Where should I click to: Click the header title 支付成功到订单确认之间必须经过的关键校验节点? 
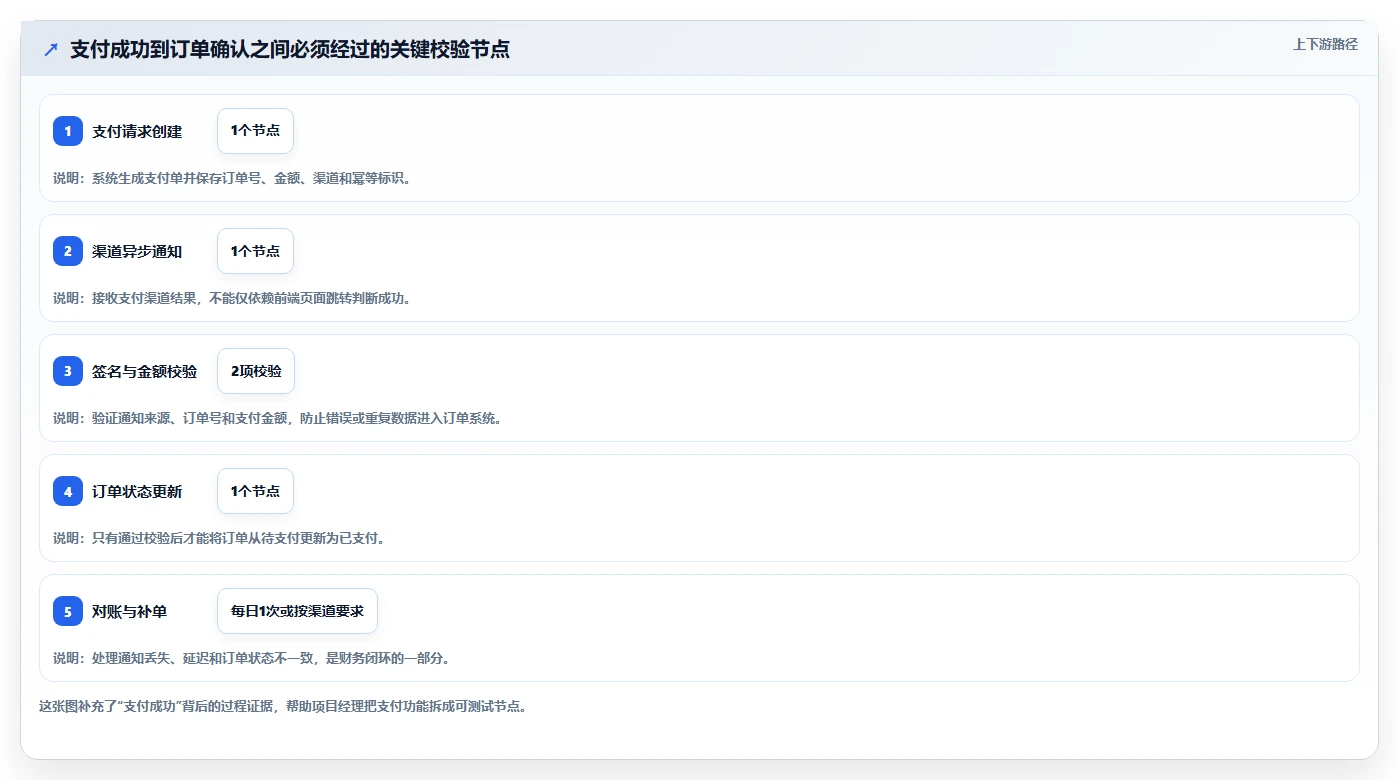tap(290, 49)
